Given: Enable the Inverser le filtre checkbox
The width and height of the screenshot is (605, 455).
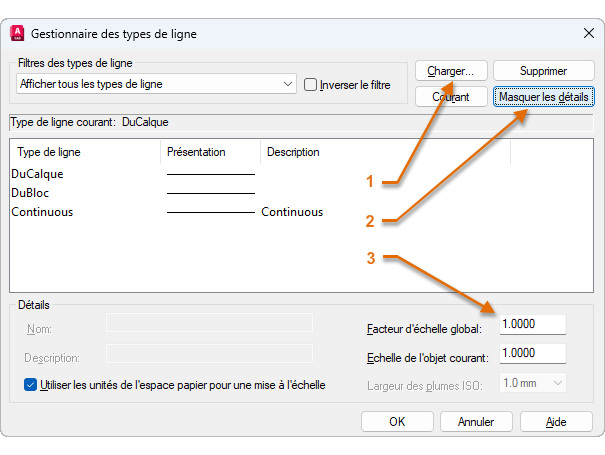Looking at the screenshot, I should pos(311,85).
